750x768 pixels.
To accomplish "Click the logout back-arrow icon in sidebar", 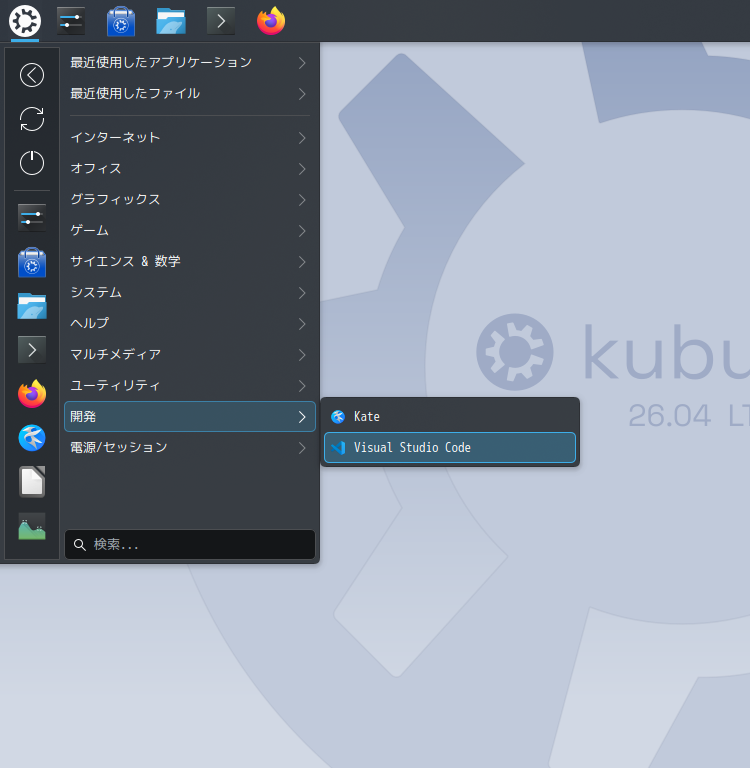I will coord(32,75).
